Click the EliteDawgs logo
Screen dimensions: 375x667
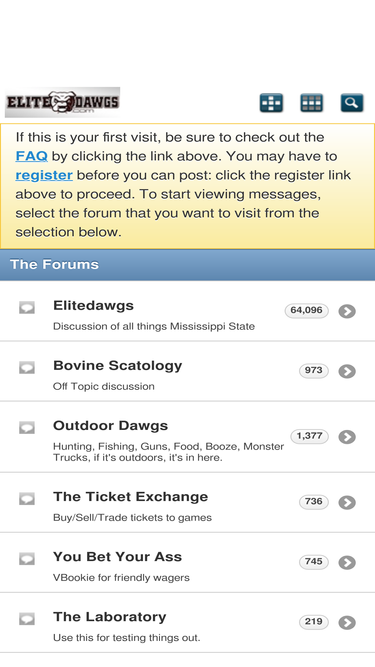[62, 102]
